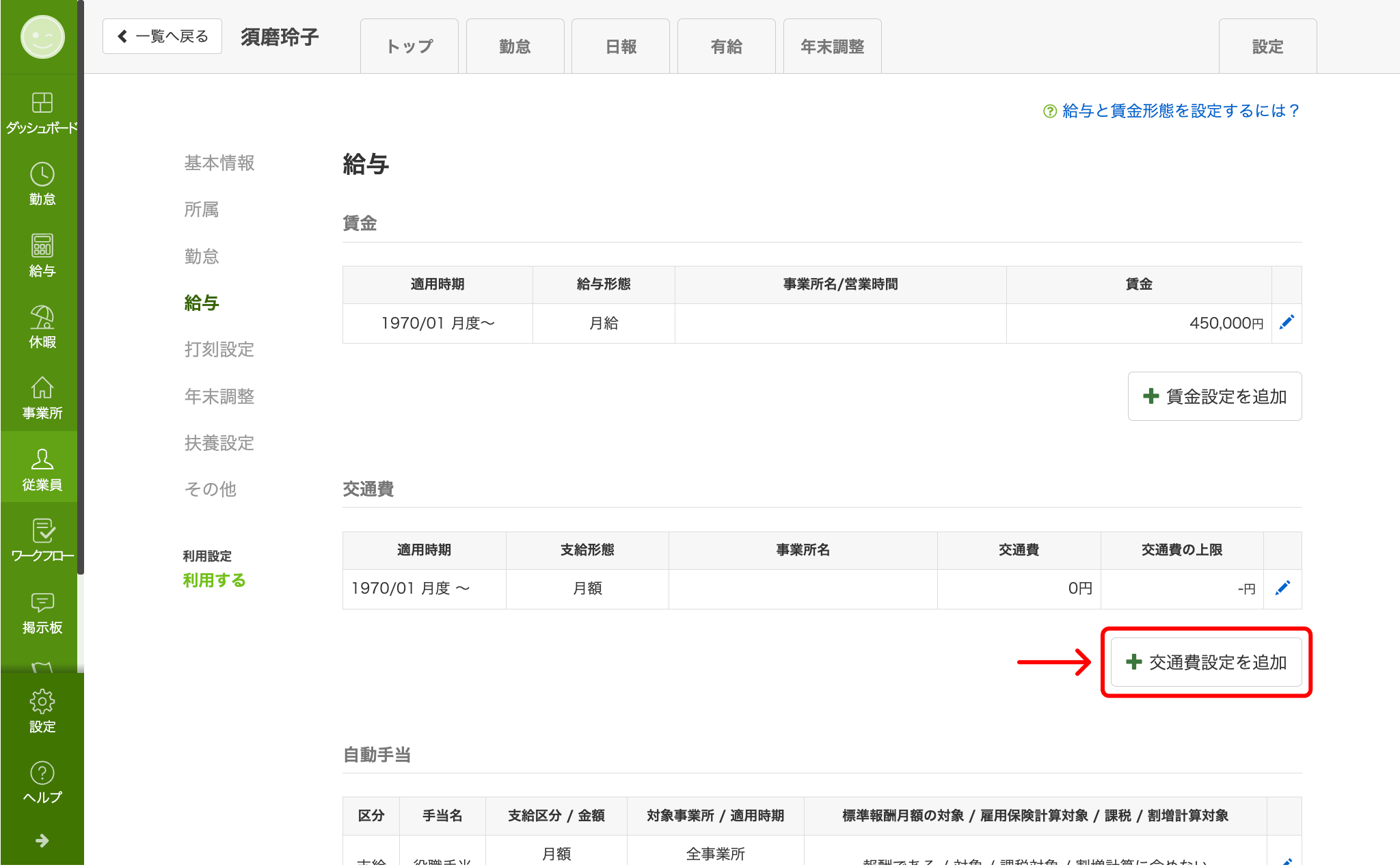
Task: Select 年末調整 in the side menu
Action: (219, 396)
